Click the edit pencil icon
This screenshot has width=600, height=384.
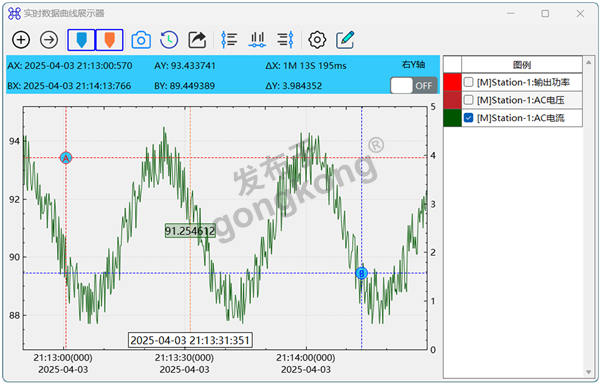click(x=345, y=40)
